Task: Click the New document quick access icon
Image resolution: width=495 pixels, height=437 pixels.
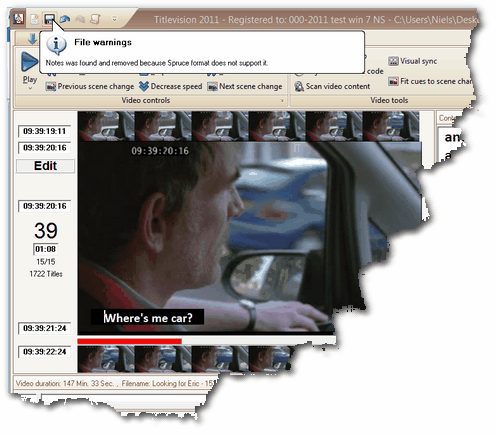Action: click(x=34, y=19)
